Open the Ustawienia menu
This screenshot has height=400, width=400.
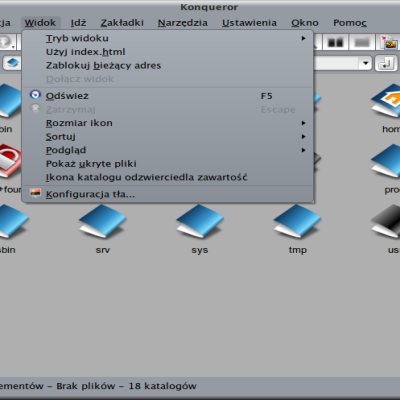(249, 23)
